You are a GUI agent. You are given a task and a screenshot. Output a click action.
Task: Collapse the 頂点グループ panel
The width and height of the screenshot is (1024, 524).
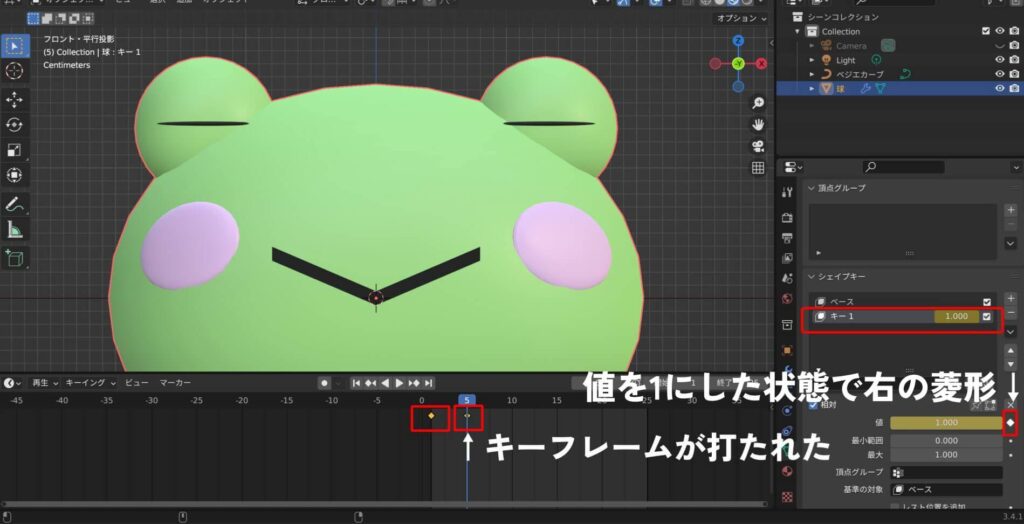pyautogui.click(x=811, y=188)
